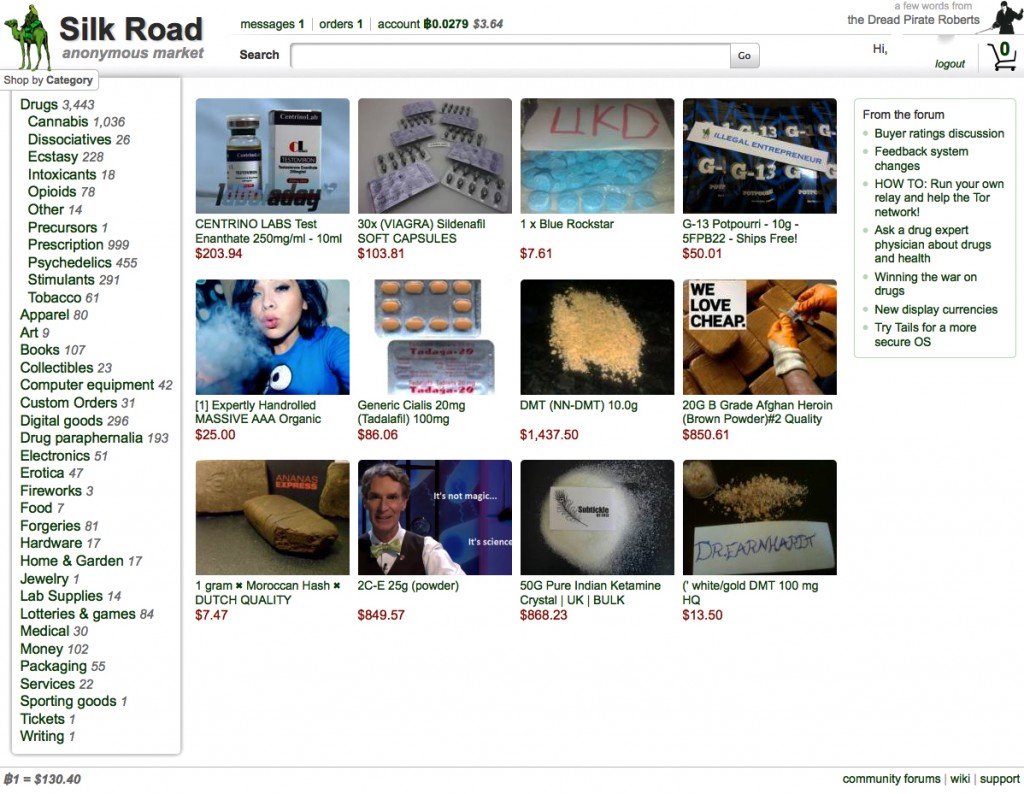Click the logout link
The height and width of the screenshot is (794, 1024).
(949, 64)
